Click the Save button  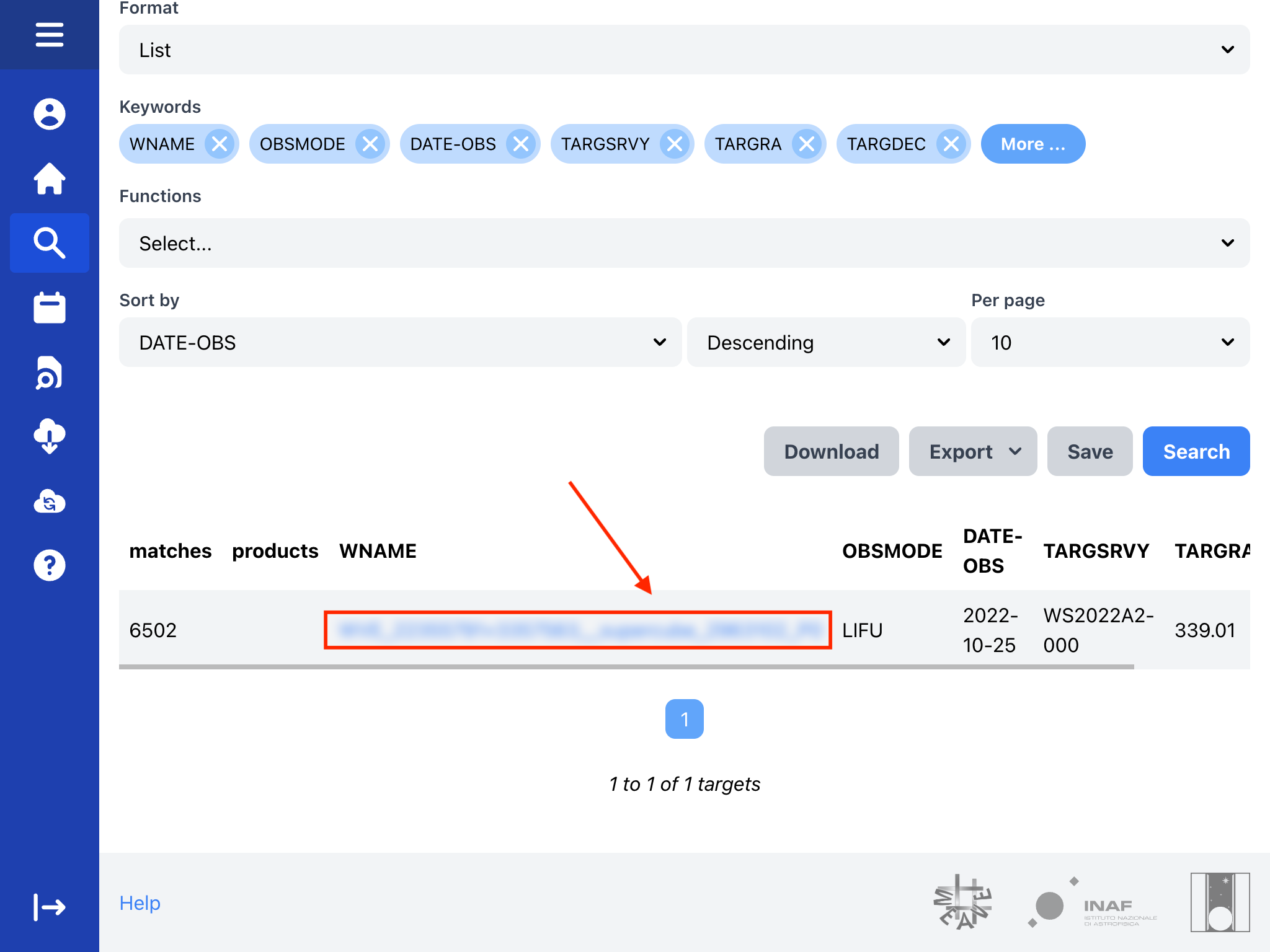[x=1090, y=451]
